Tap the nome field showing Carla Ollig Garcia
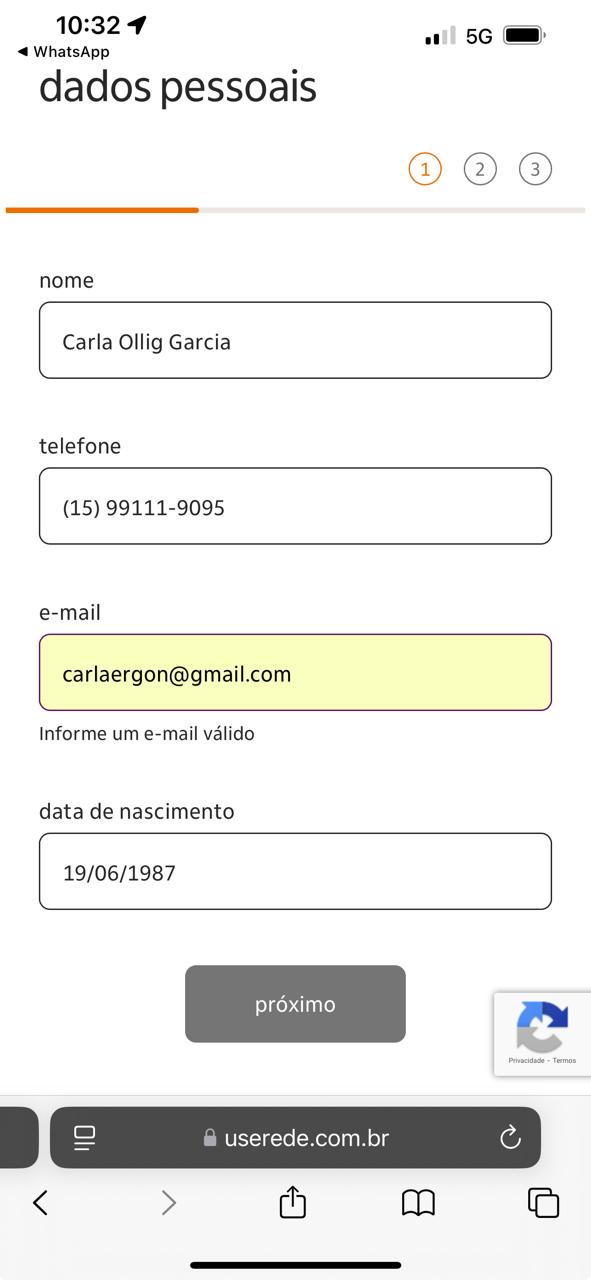The height and width of the screenshot is (1280, 591). tap(295, 340)
